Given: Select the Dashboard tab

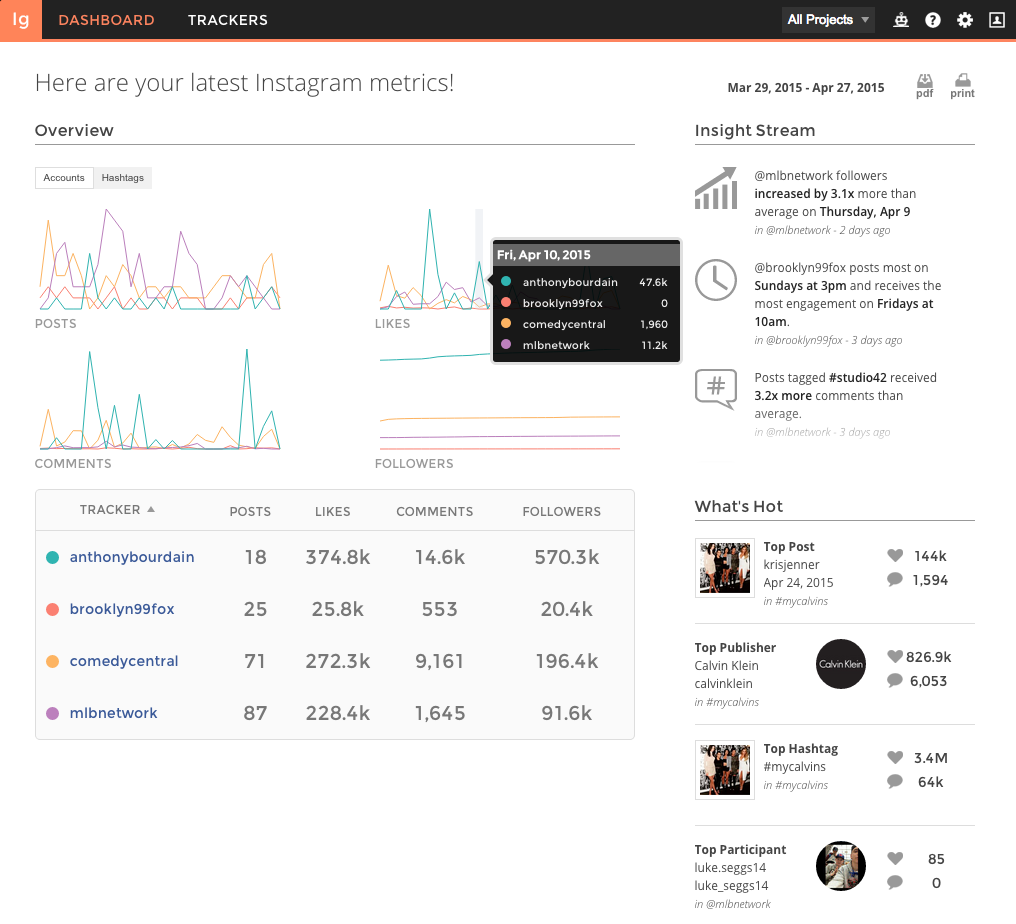Looking at the screenshot, I should [106, 20].
